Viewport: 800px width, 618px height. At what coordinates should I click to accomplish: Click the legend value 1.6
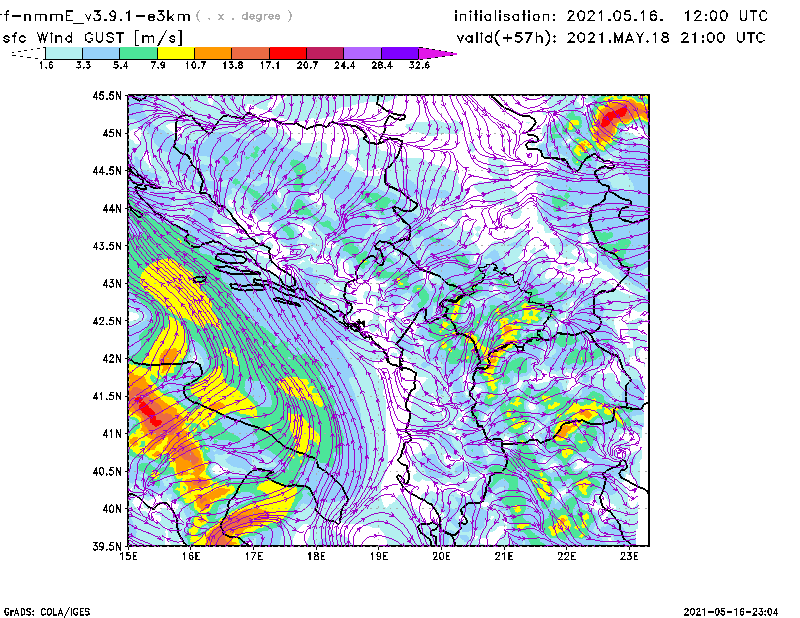point(46,65)
